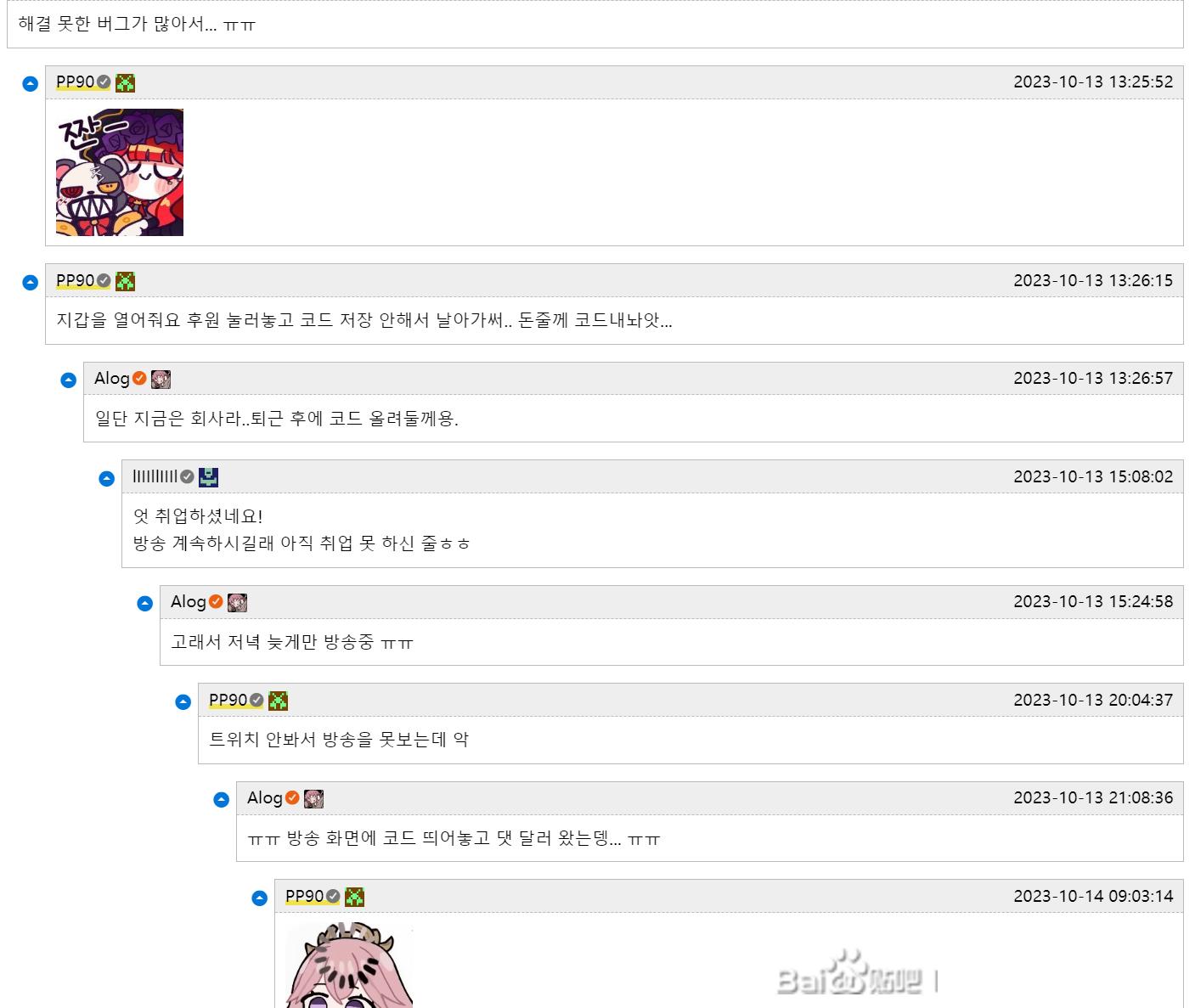Open the Alog username on the 15:24:58 reply

[x=189, y=601]
